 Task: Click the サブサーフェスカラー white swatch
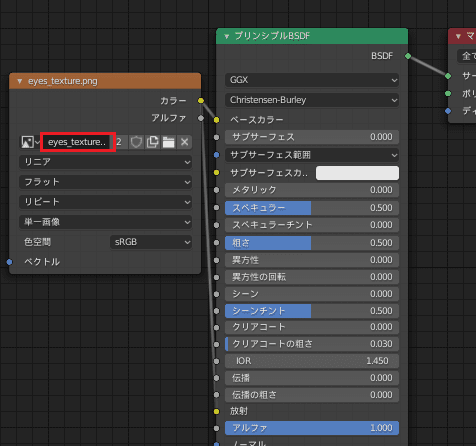tap(357, 173)
